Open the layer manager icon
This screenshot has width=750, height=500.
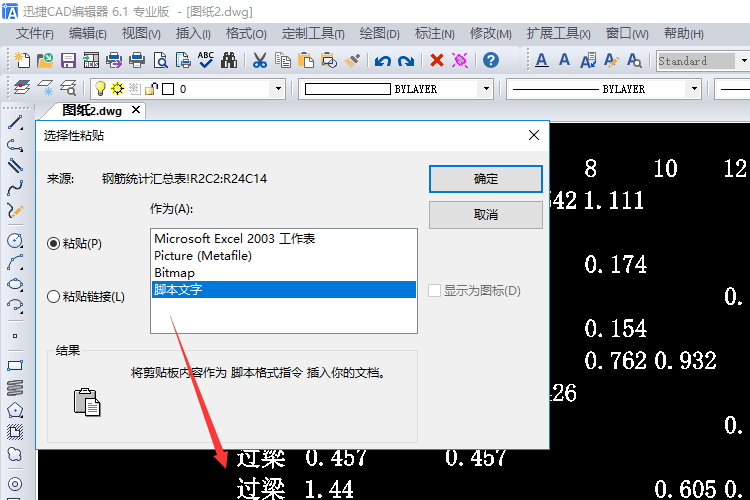click(22, 88)
